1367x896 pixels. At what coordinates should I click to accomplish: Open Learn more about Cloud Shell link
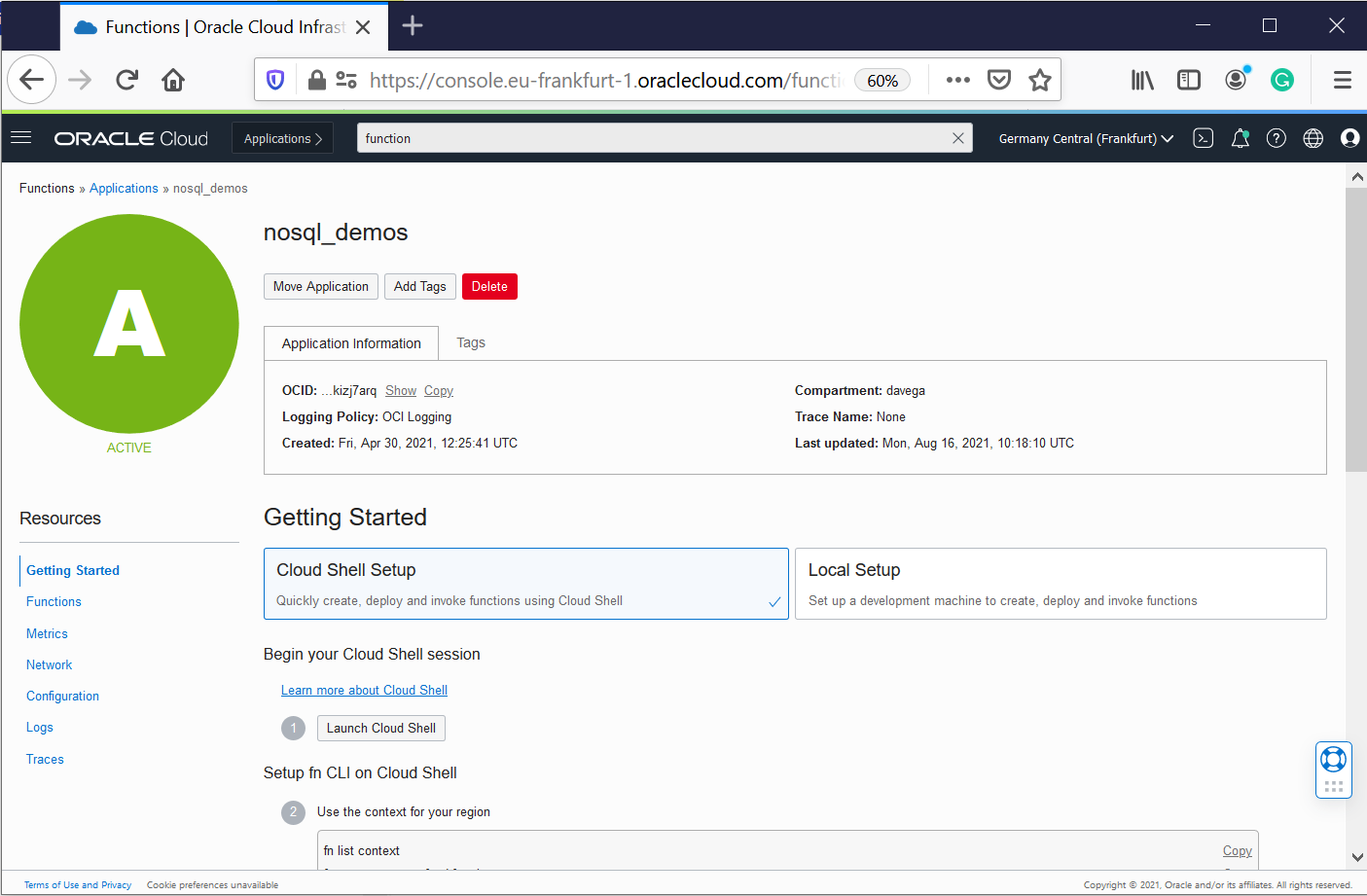coord(364,690)
